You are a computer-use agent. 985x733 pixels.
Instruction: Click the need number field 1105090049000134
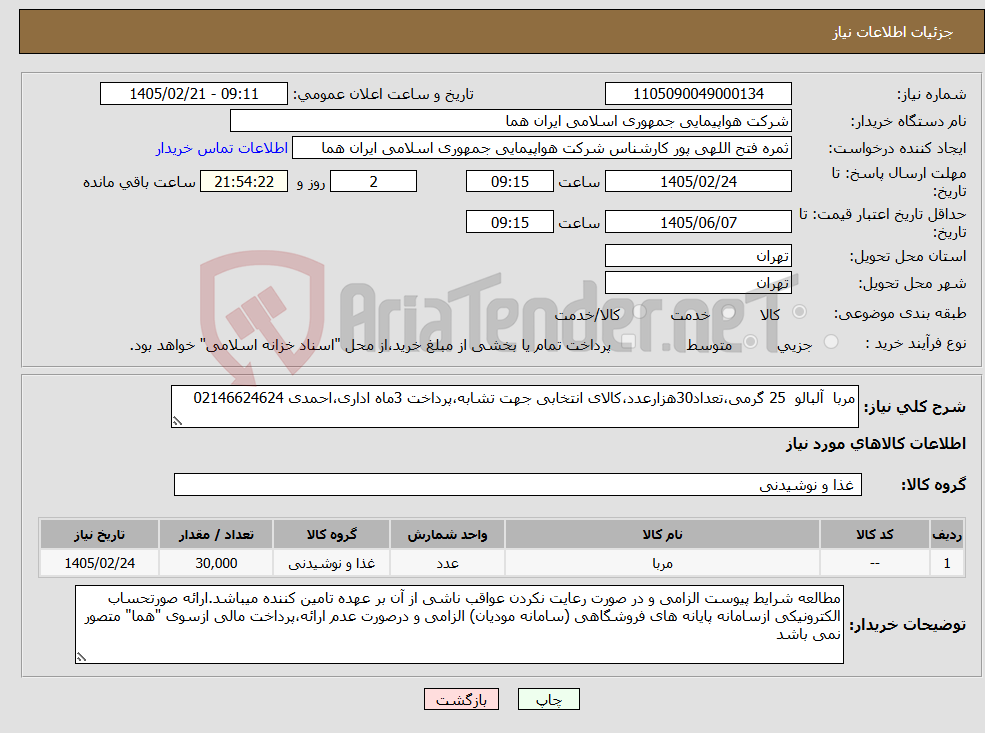point(698,94)
